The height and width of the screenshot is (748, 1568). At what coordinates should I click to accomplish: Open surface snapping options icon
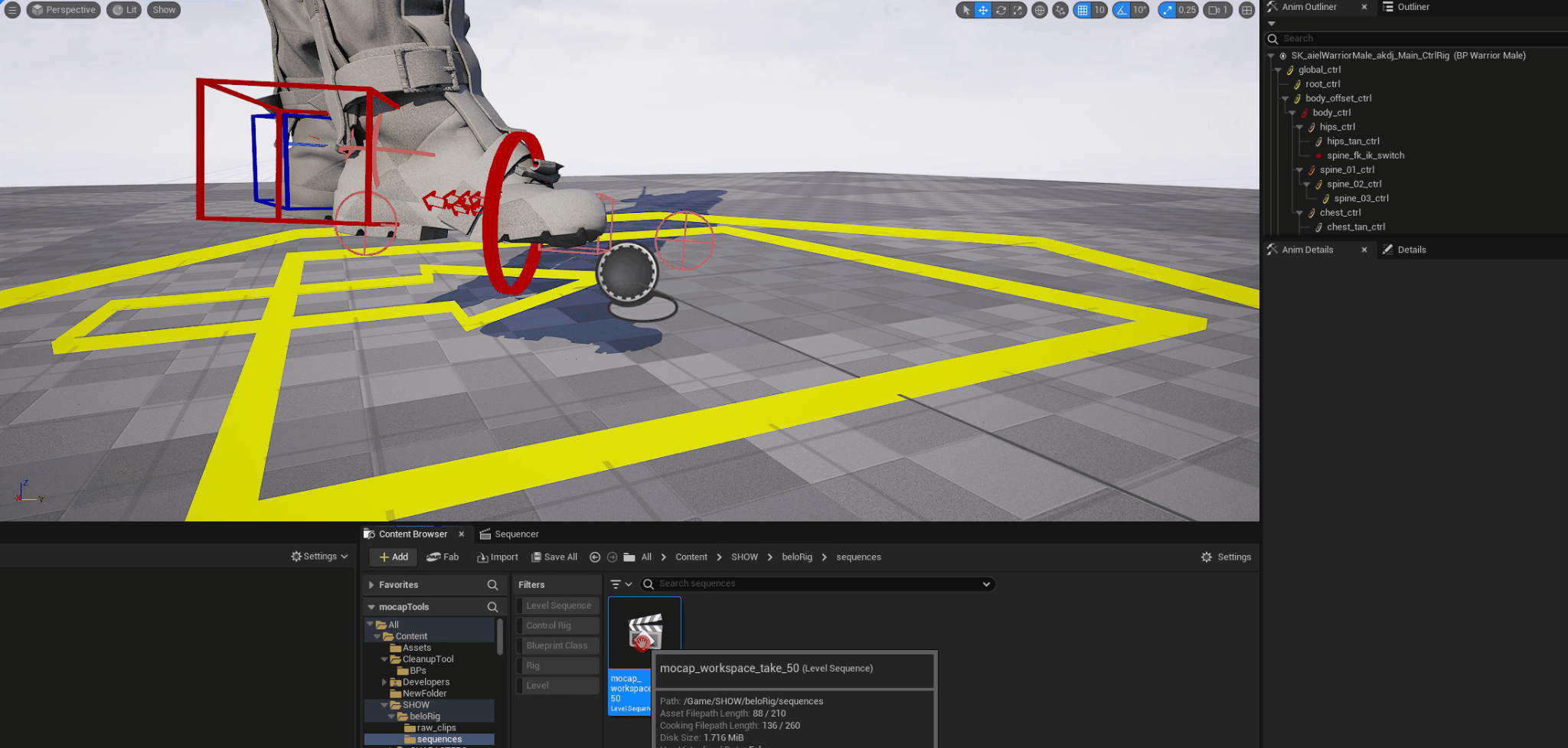(1060, 10)
